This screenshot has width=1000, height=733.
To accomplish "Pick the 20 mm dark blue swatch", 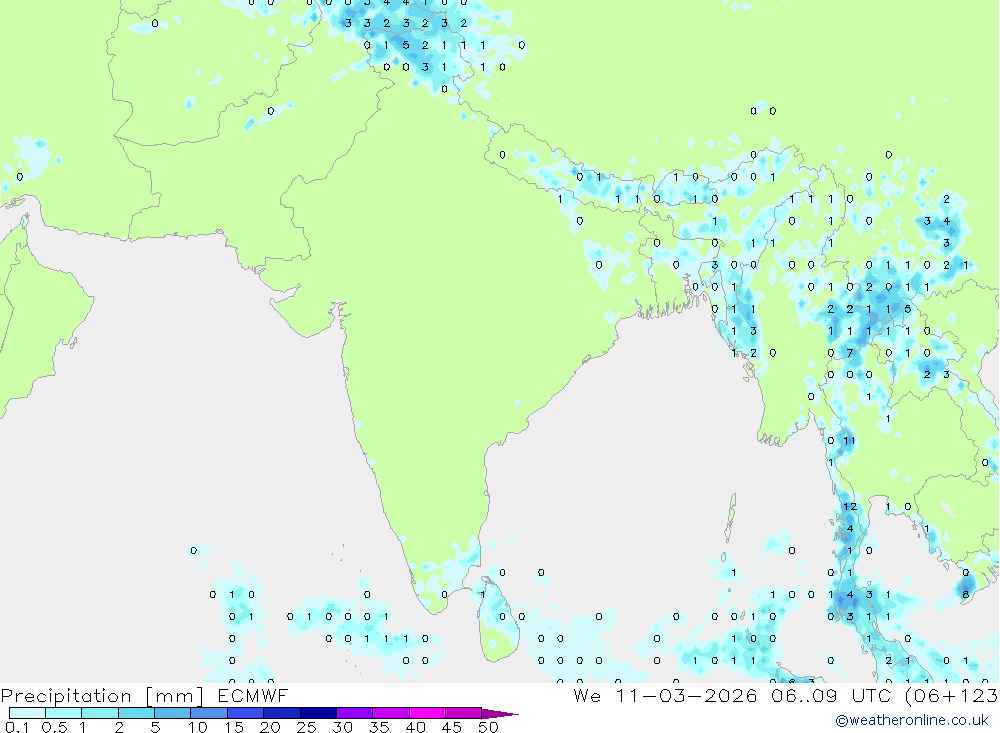I will click(x=281, y=713).
